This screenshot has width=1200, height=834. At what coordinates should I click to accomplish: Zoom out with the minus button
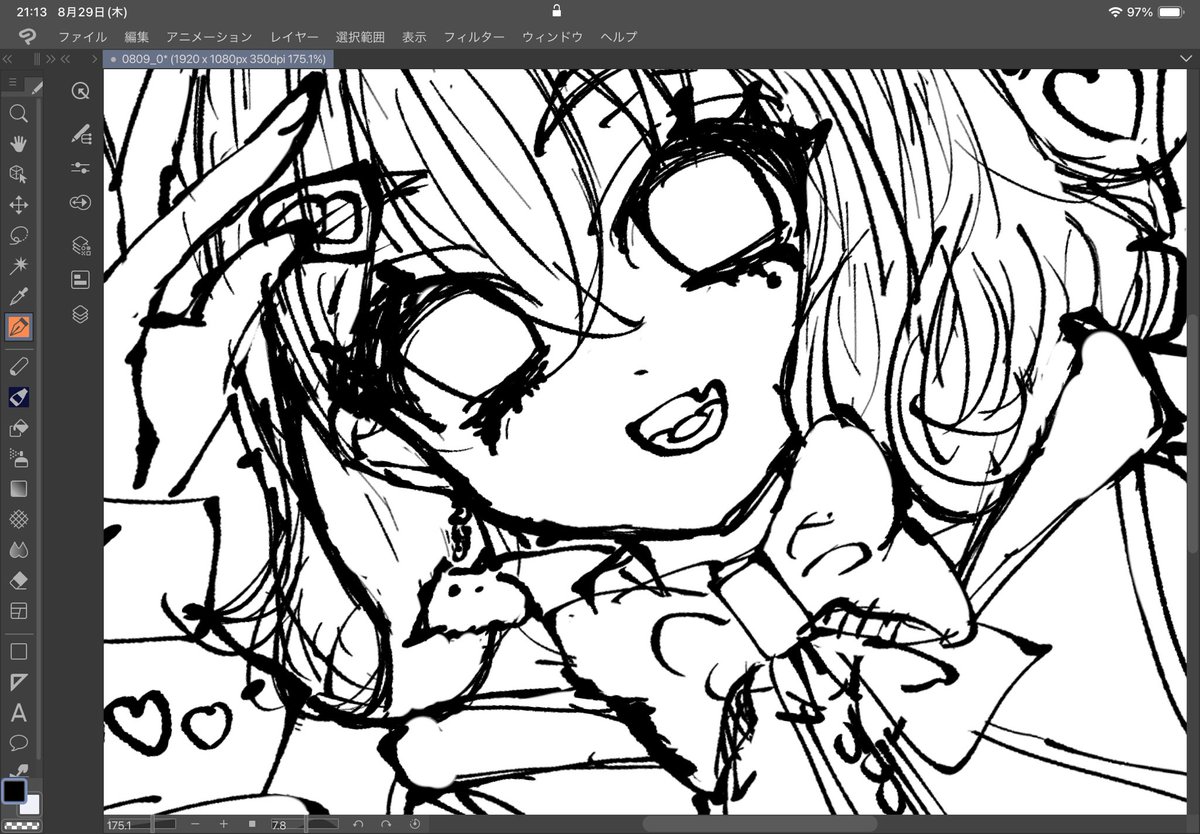click(x=194, y=824)
